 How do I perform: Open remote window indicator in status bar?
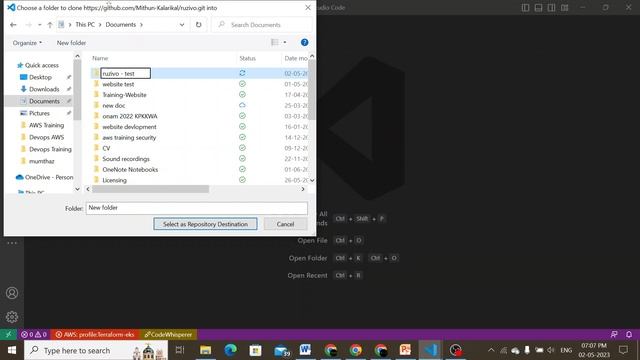8,334
